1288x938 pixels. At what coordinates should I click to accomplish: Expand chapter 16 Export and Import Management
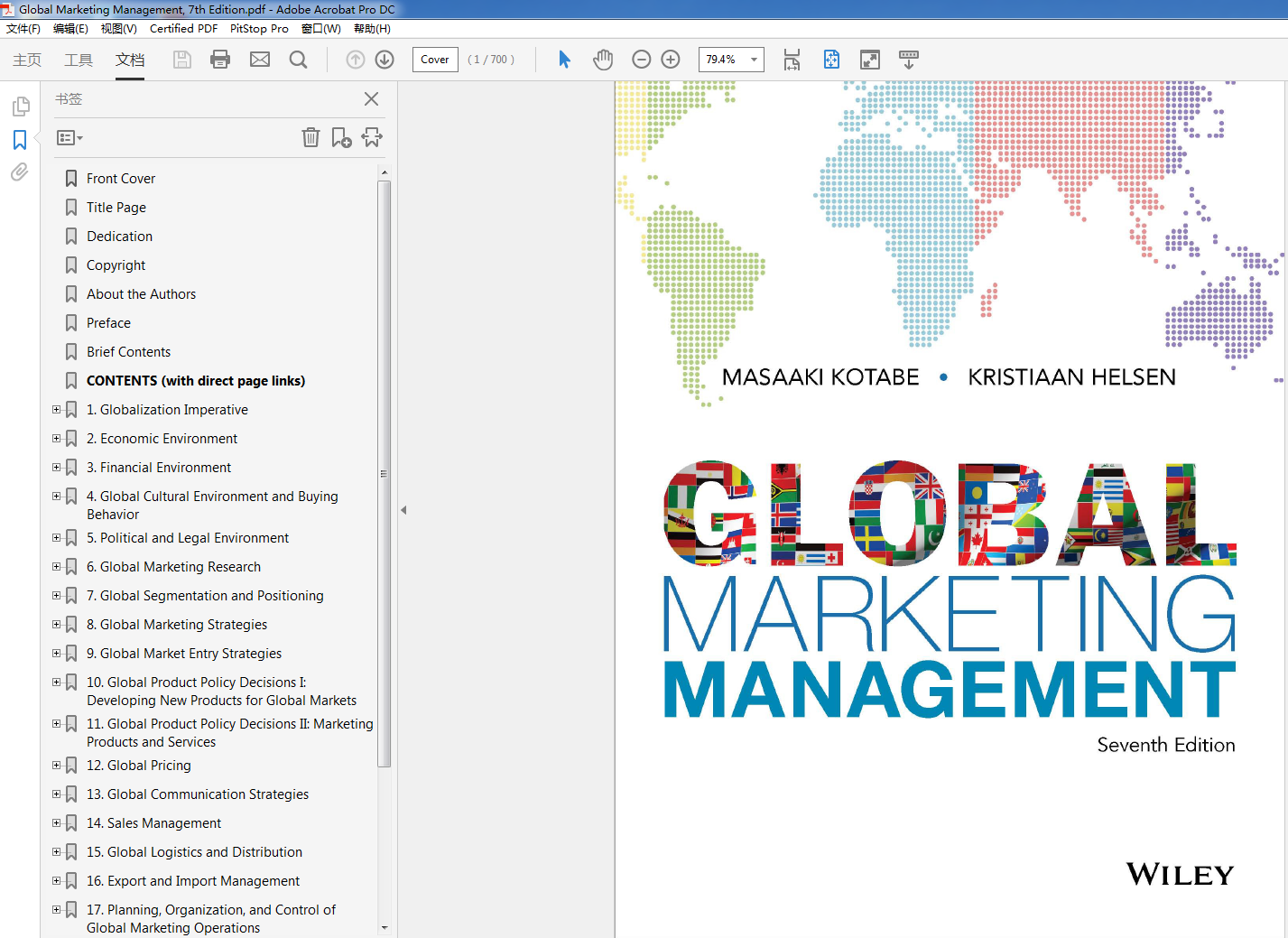pyautogui.click(x=56, y=881)
